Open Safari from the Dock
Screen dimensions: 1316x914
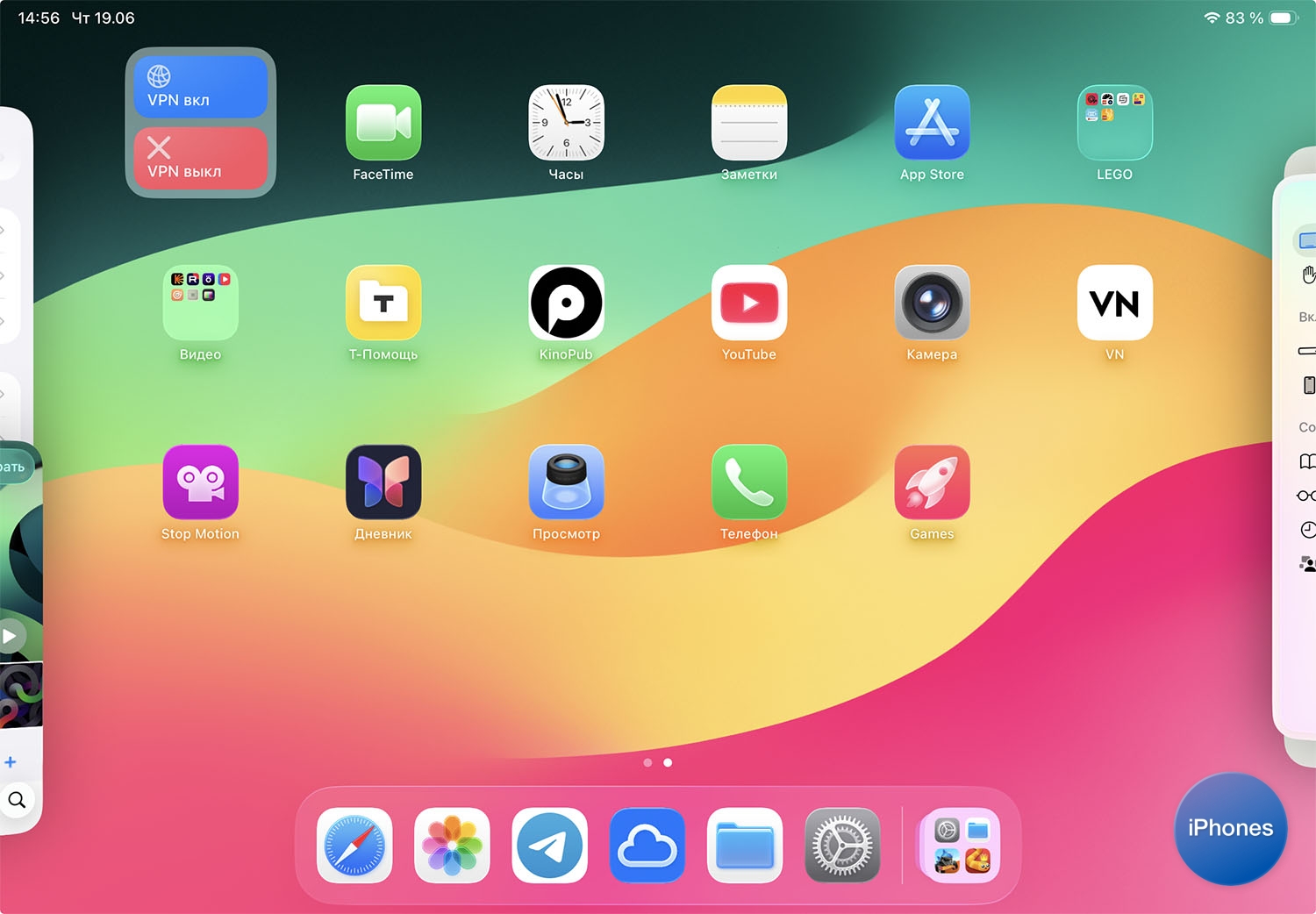pos(354,846)
